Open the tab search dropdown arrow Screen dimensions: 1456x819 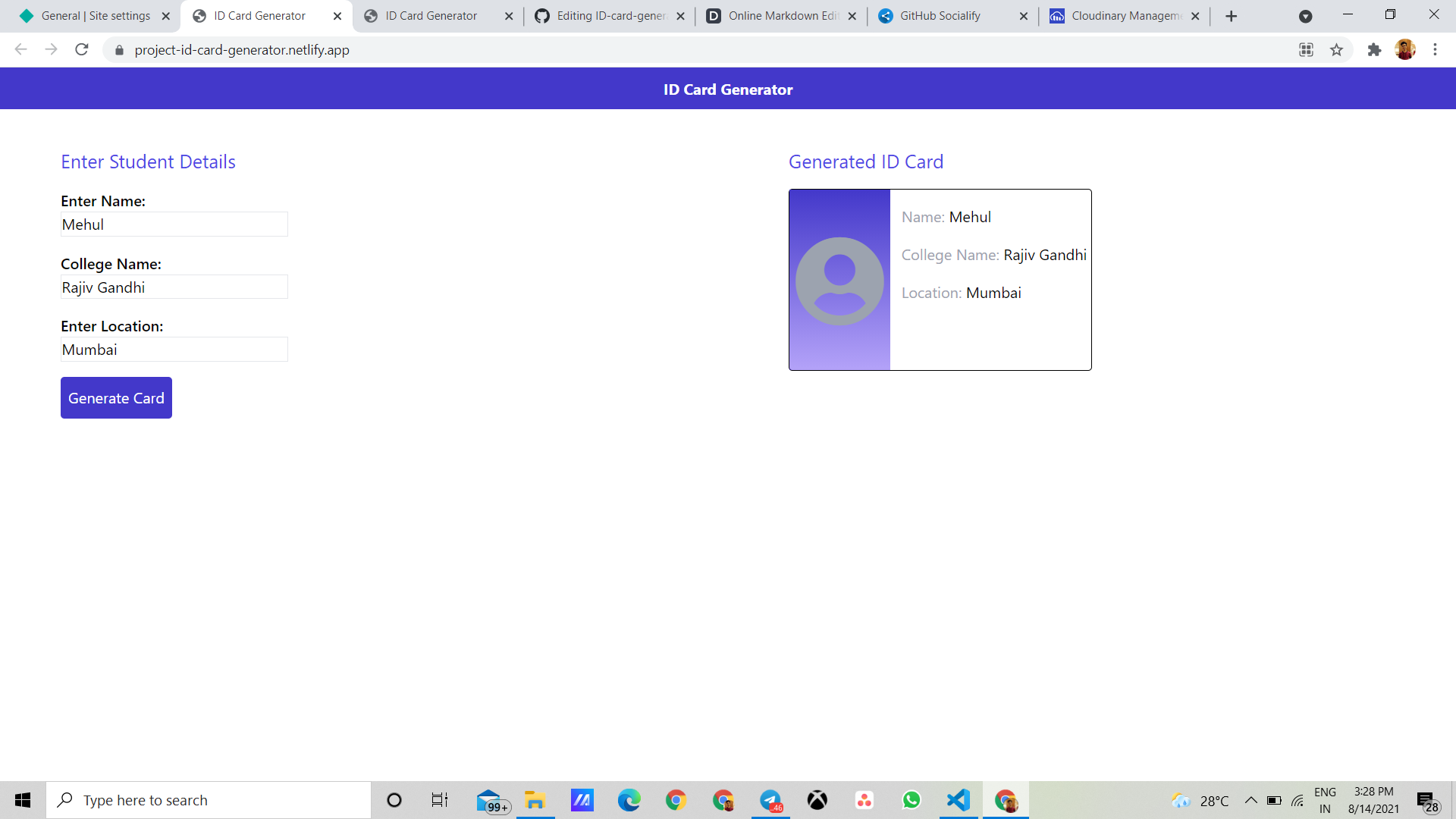coord(1306,15)
